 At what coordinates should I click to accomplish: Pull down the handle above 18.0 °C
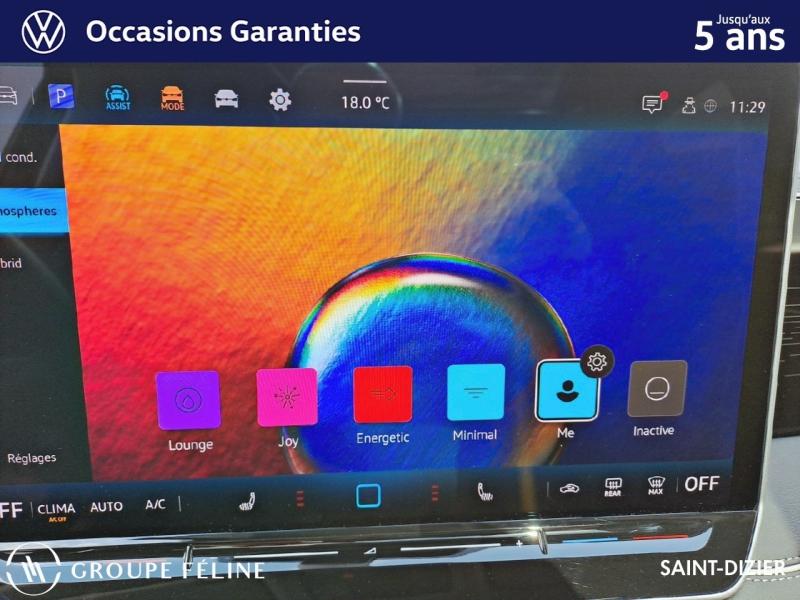[x=364, y=82]
